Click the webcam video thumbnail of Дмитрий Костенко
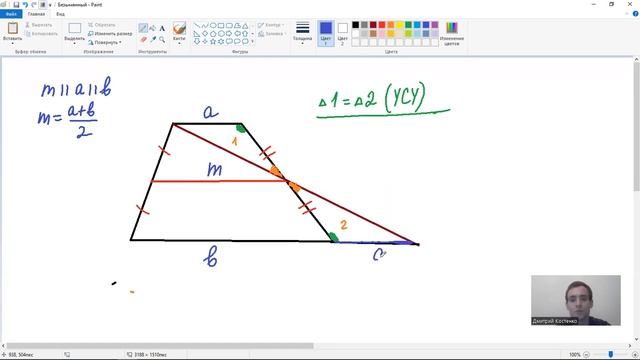Viewport: 640px width, 360px height. click(x=576, y=300)
